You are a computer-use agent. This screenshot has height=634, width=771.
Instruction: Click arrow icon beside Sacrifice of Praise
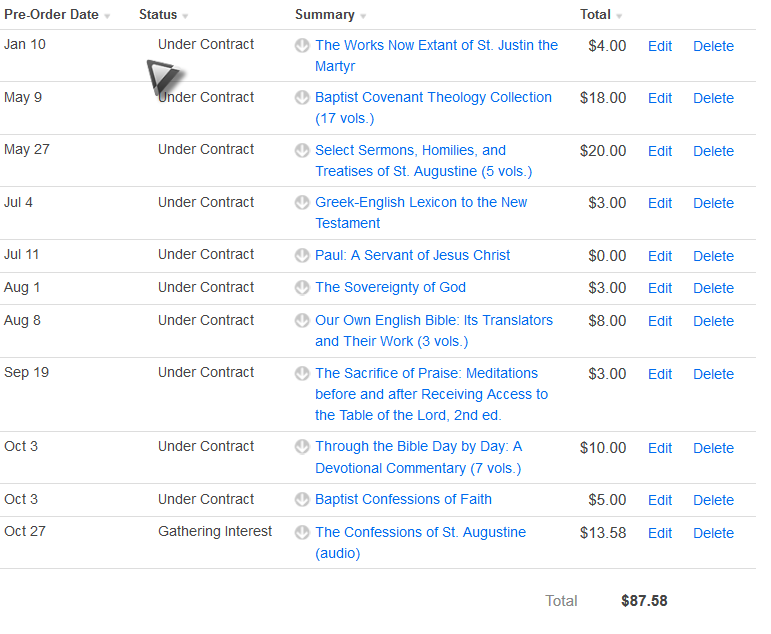[x=302, y=374]
